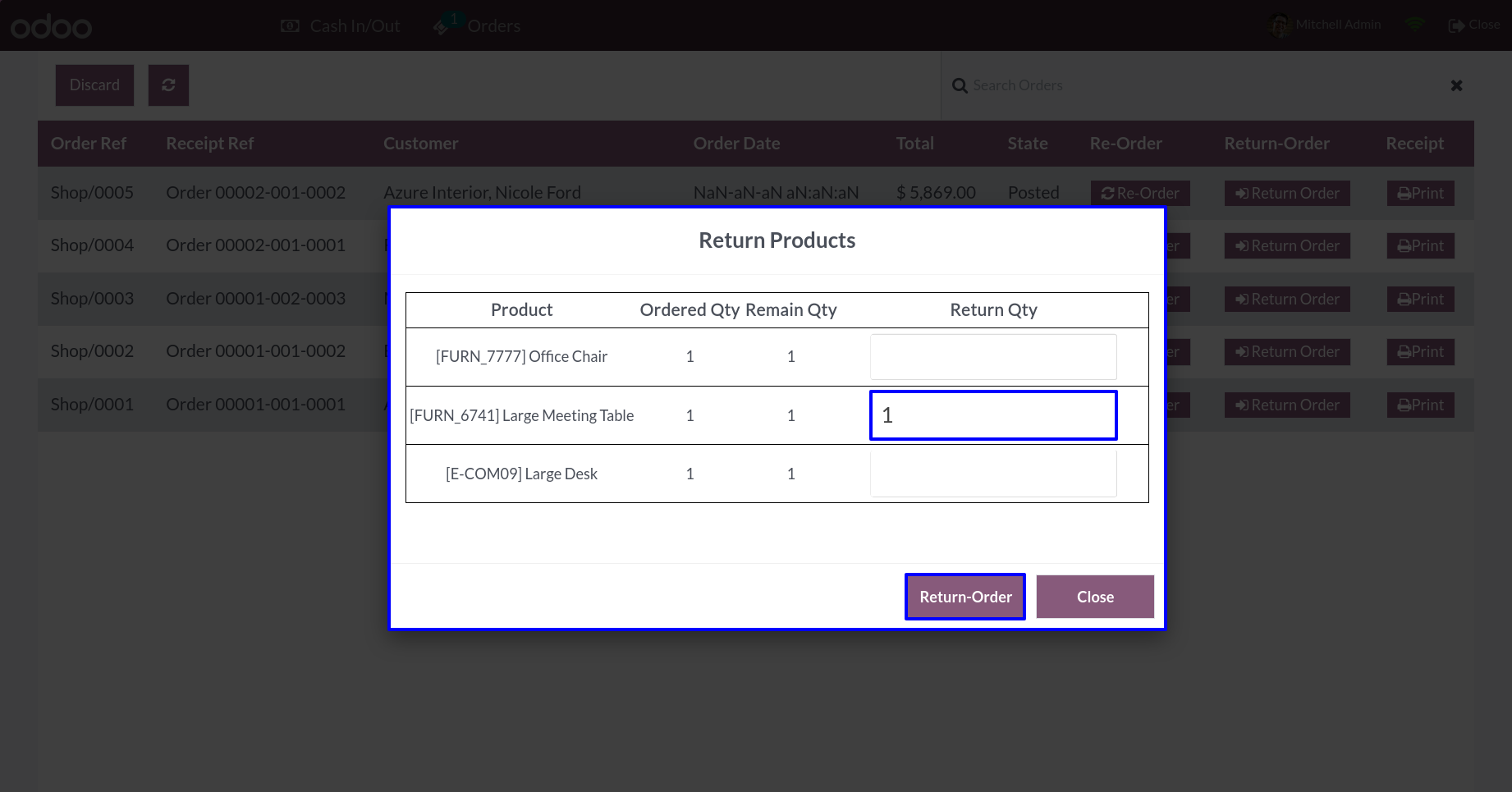Open the Orders menu with ticket icon
This screenshot has width=1512, height=792.
click(477, 26)
